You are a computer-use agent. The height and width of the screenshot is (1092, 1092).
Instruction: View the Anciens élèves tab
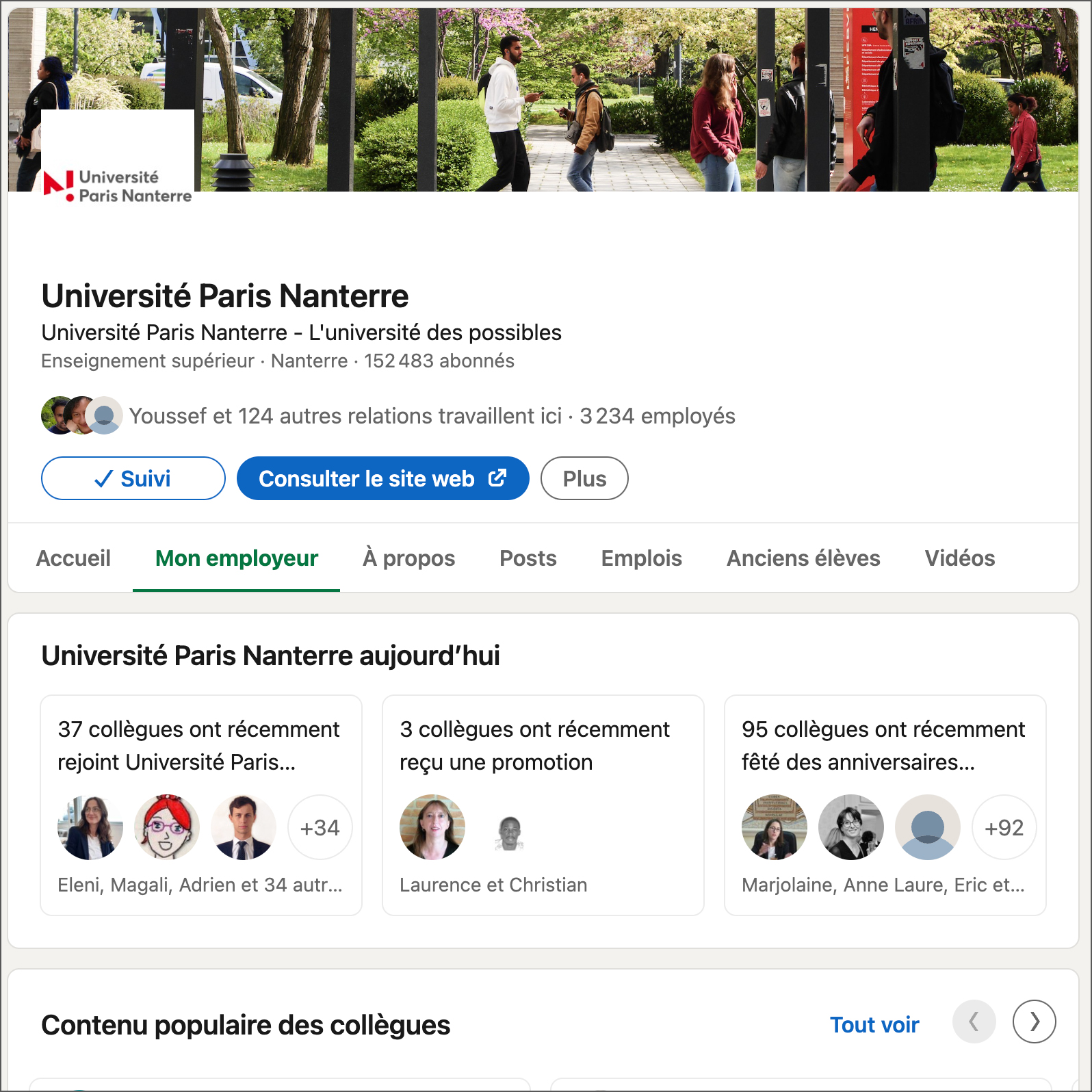[803, 558]
